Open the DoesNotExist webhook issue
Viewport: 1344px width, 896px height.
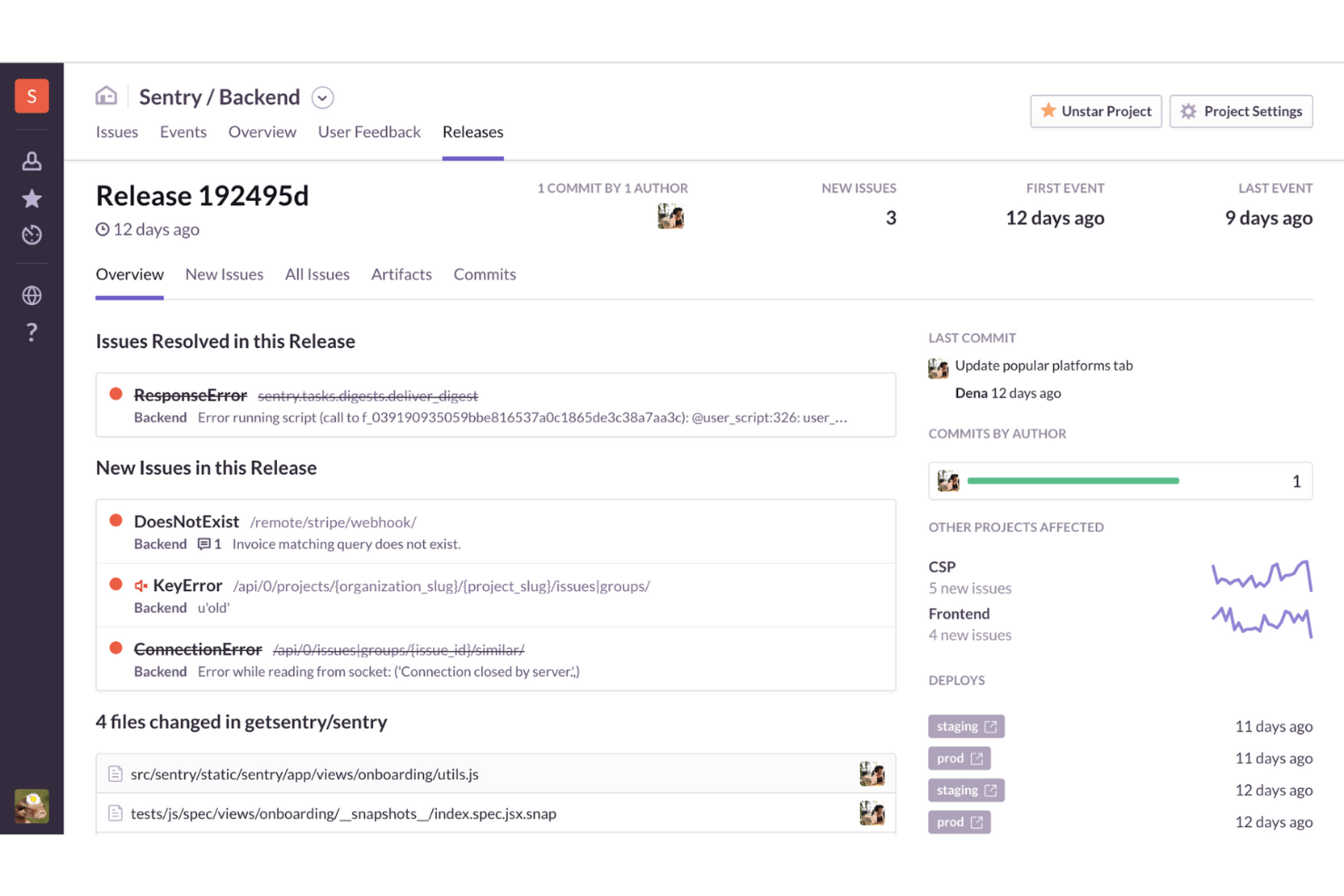pyautogui.click(x=186, y=521)
